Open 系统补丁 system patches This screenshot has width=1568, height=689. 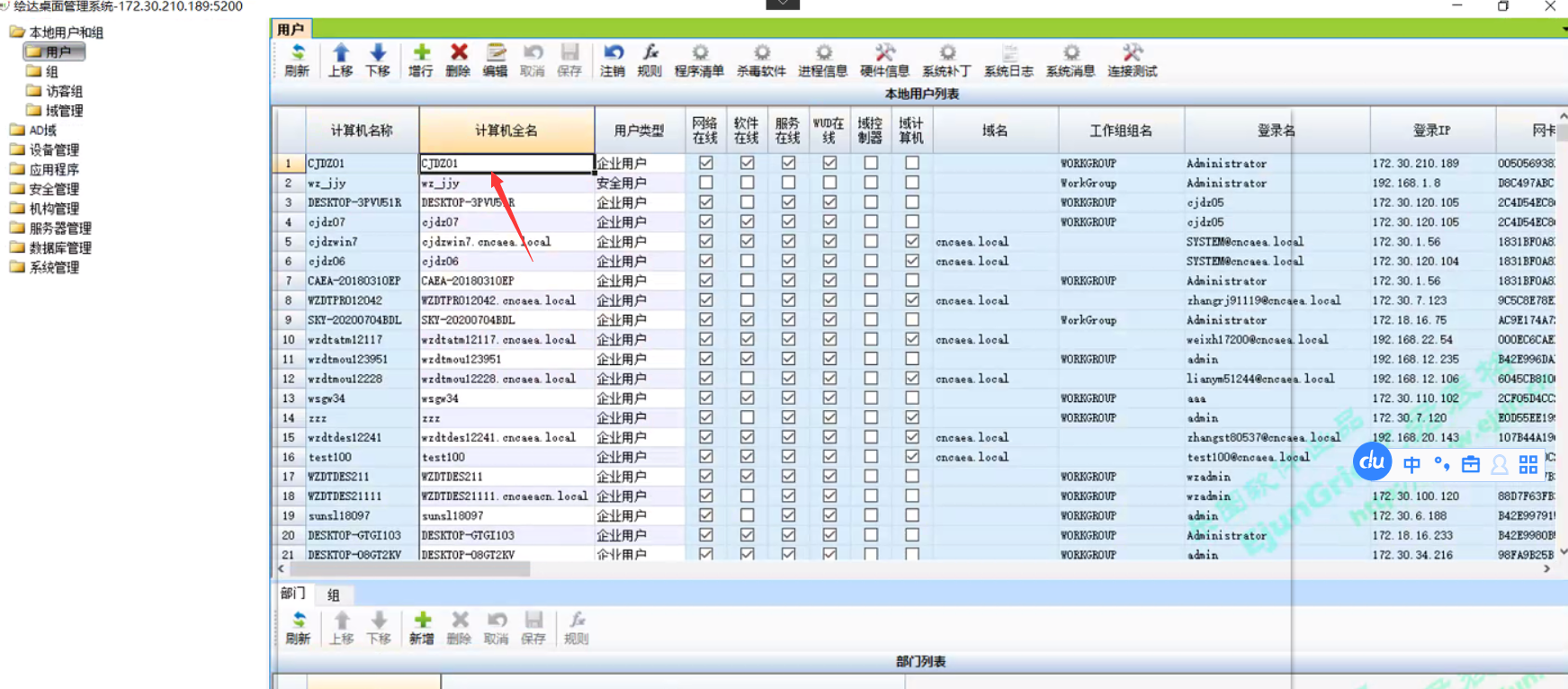946,60
